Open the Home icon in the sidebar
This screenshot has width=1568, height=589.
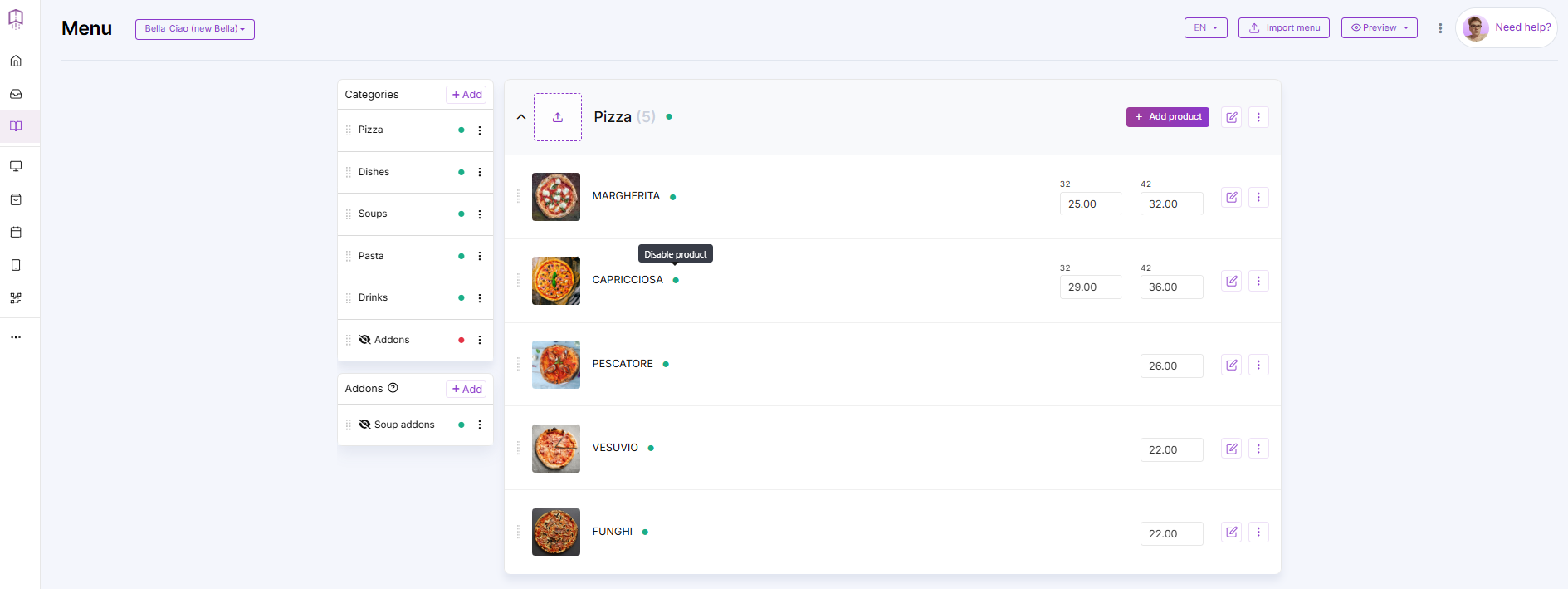[x=15, y=61]
